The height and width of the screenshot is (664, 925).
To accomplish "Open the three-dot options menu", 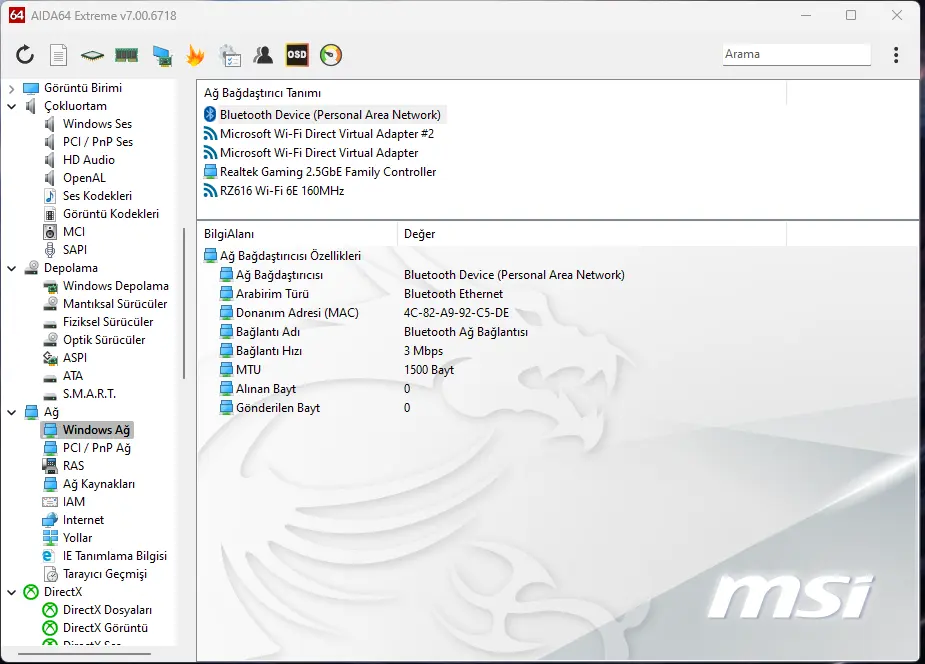I will pos(896,55).
